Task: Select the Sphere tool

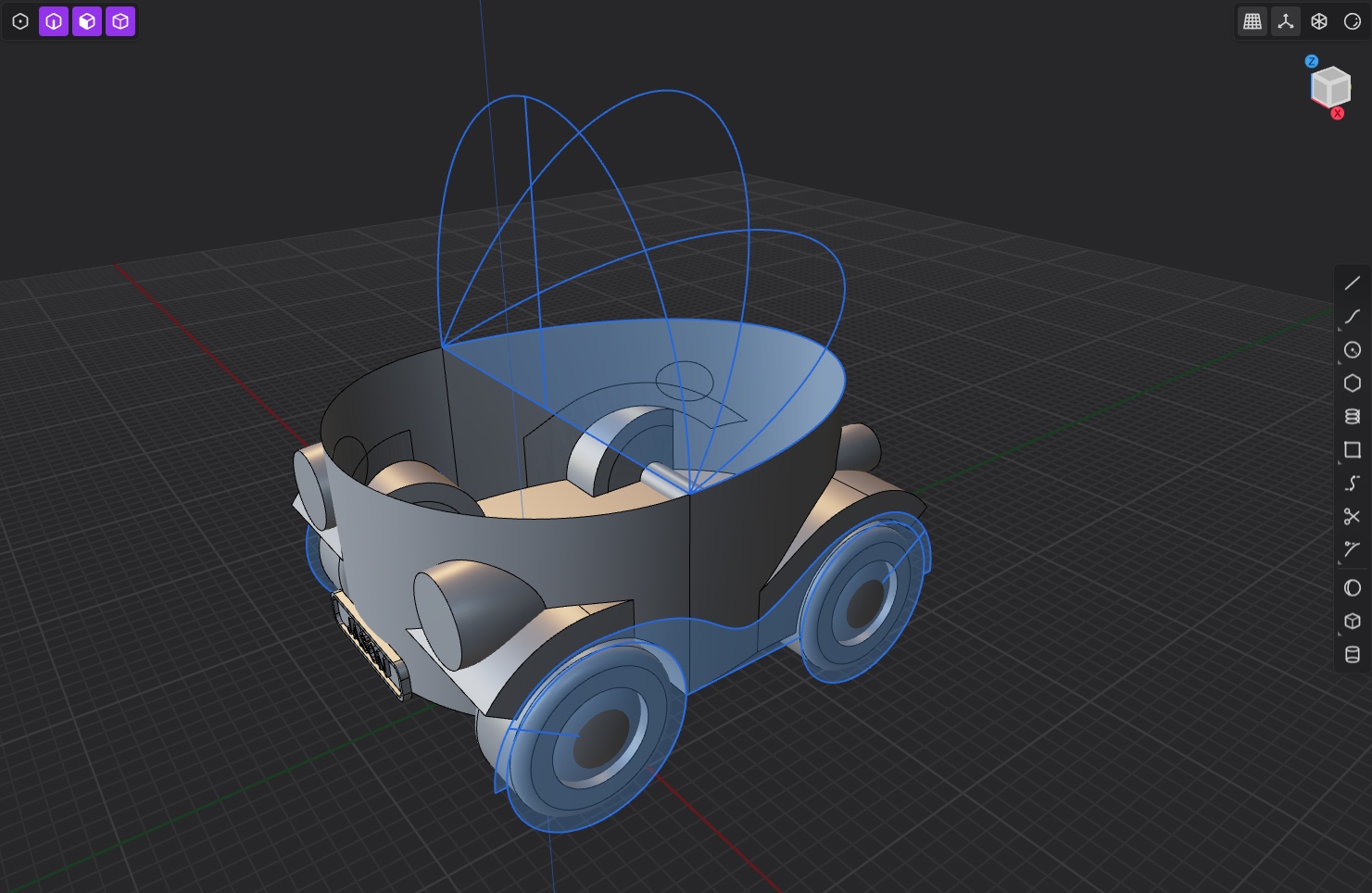Action: pos(1353,588)
